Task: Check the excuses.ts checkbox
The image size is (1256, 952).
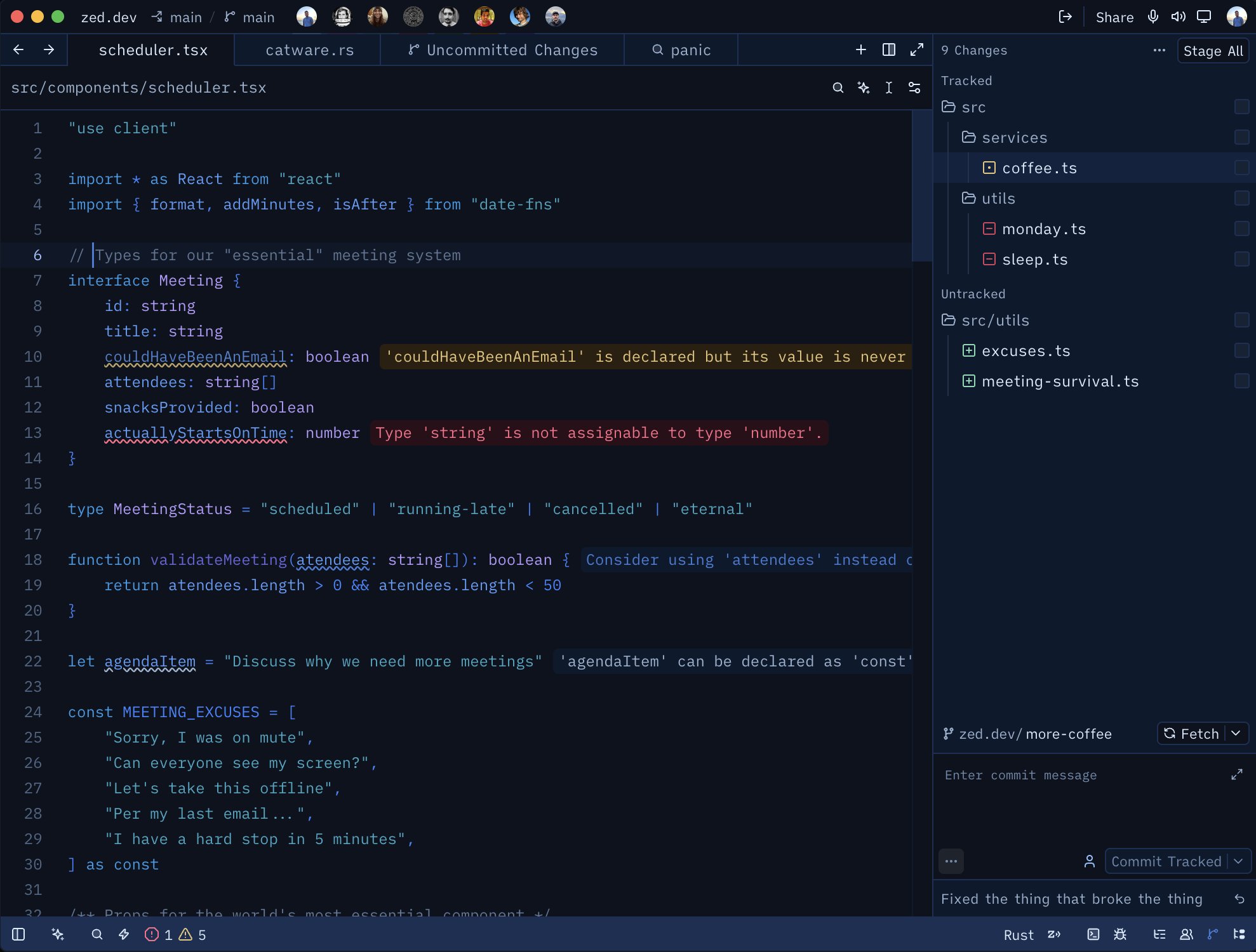Action: click(x=1242, y=350)
